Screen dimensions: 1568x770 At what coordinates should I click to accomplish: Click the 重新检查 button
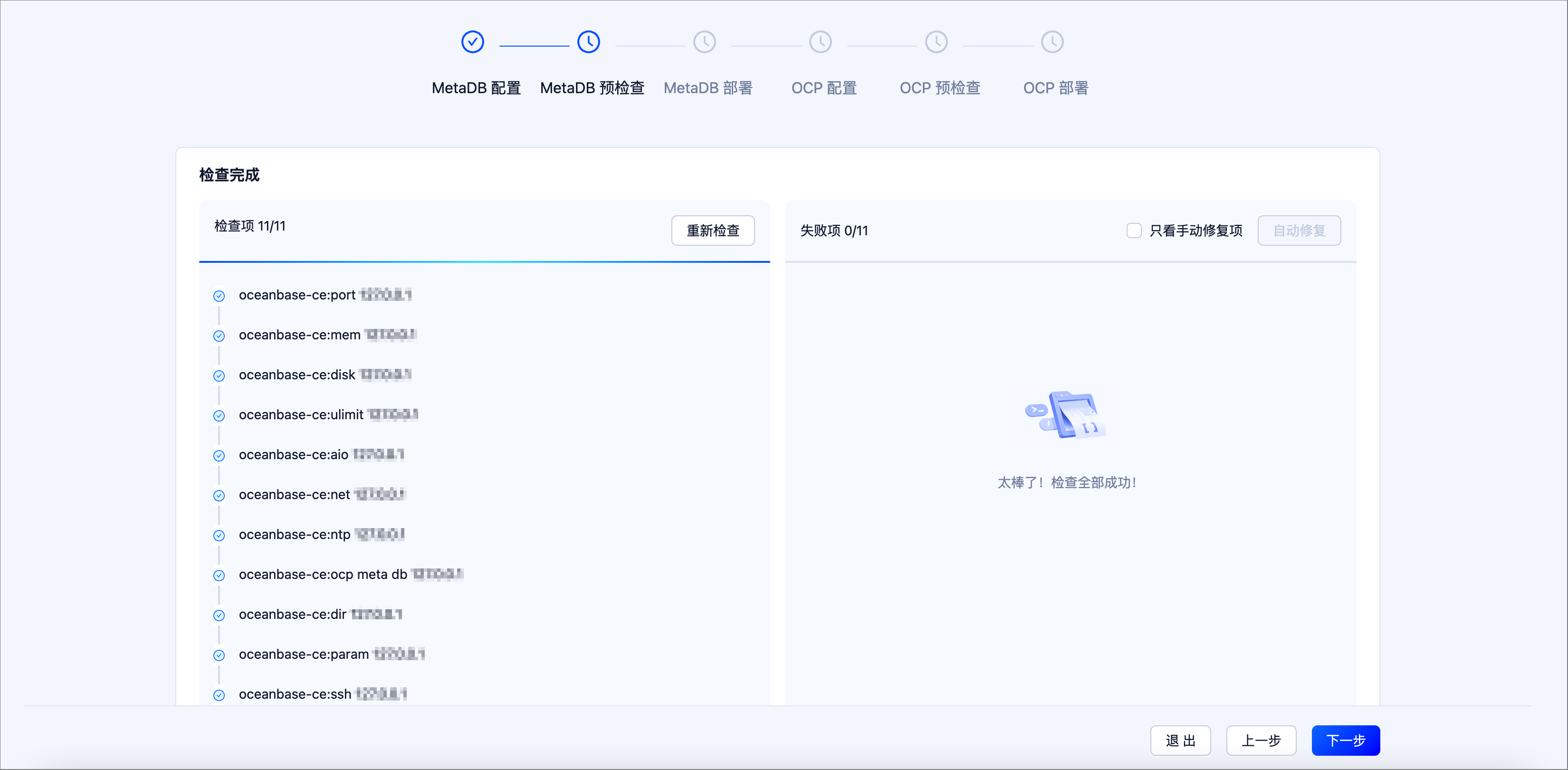click(x=713, y=230)
